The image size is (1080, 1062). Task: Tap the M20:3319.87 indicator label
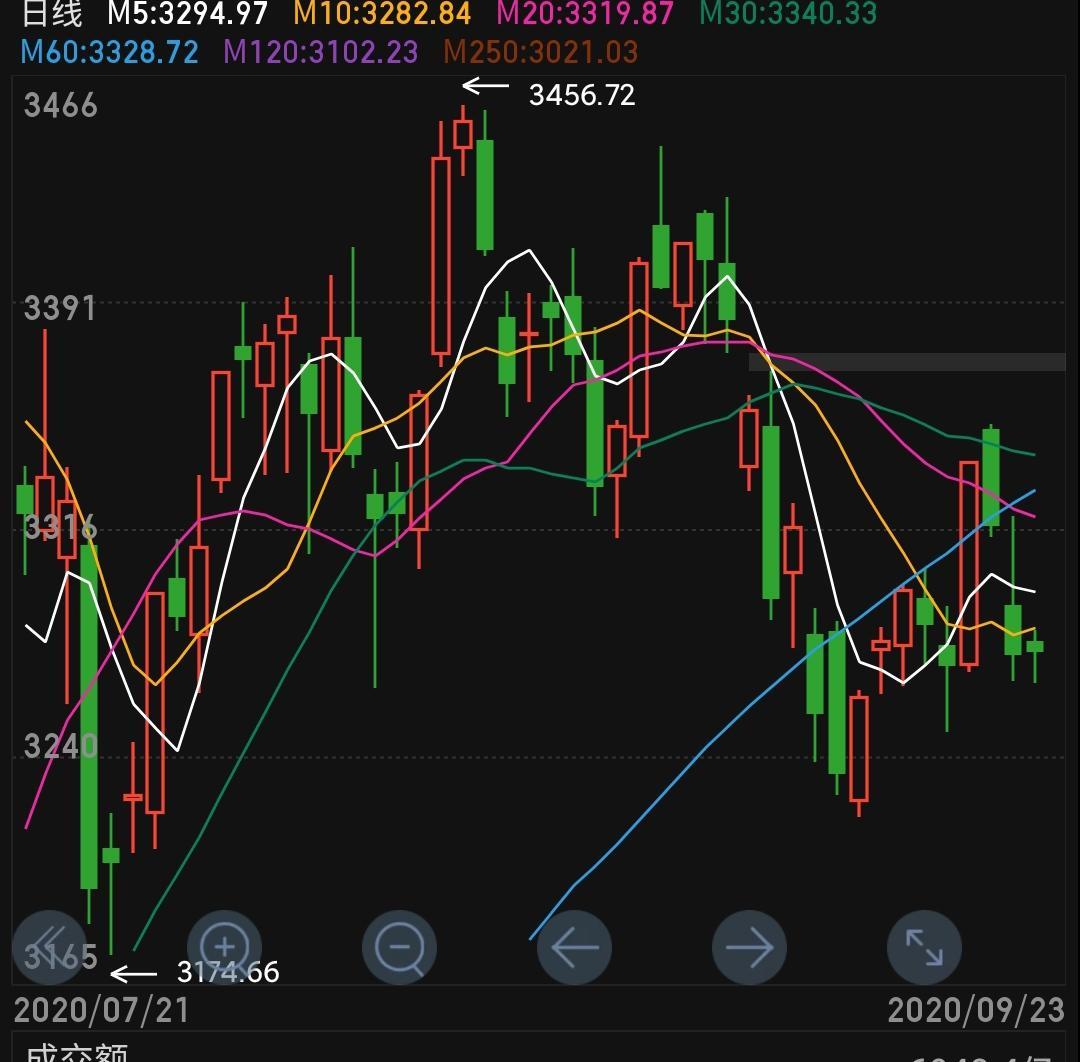point(585,13)
